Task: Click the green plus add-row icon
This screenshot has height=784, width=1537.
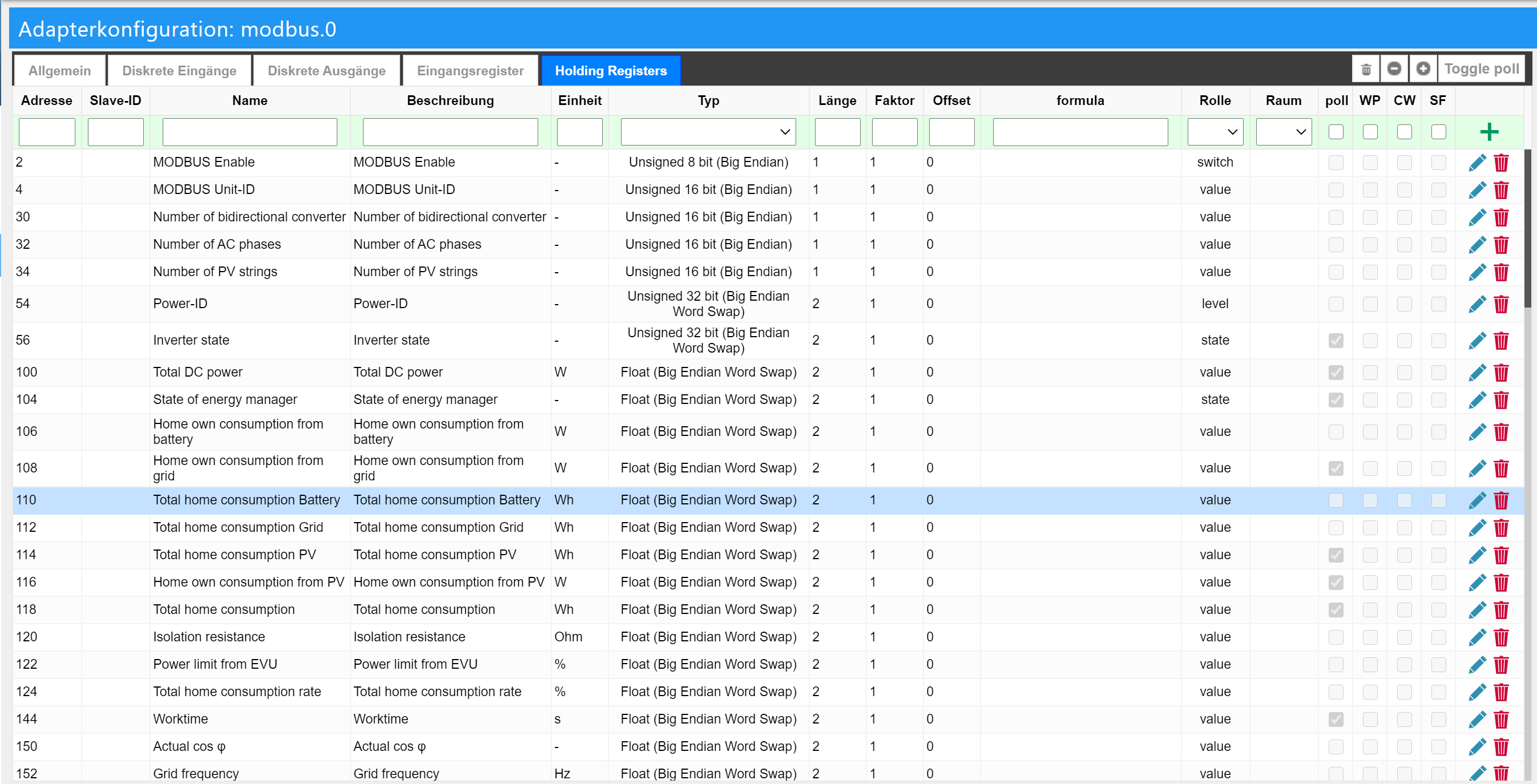Action: pos(1489,132)
